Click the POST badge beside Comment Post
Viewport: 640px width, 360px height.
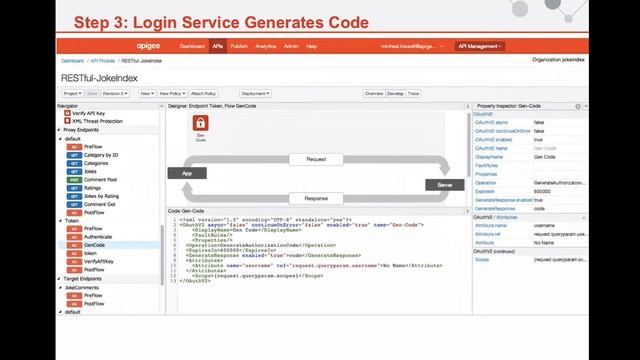click(74, 180)
